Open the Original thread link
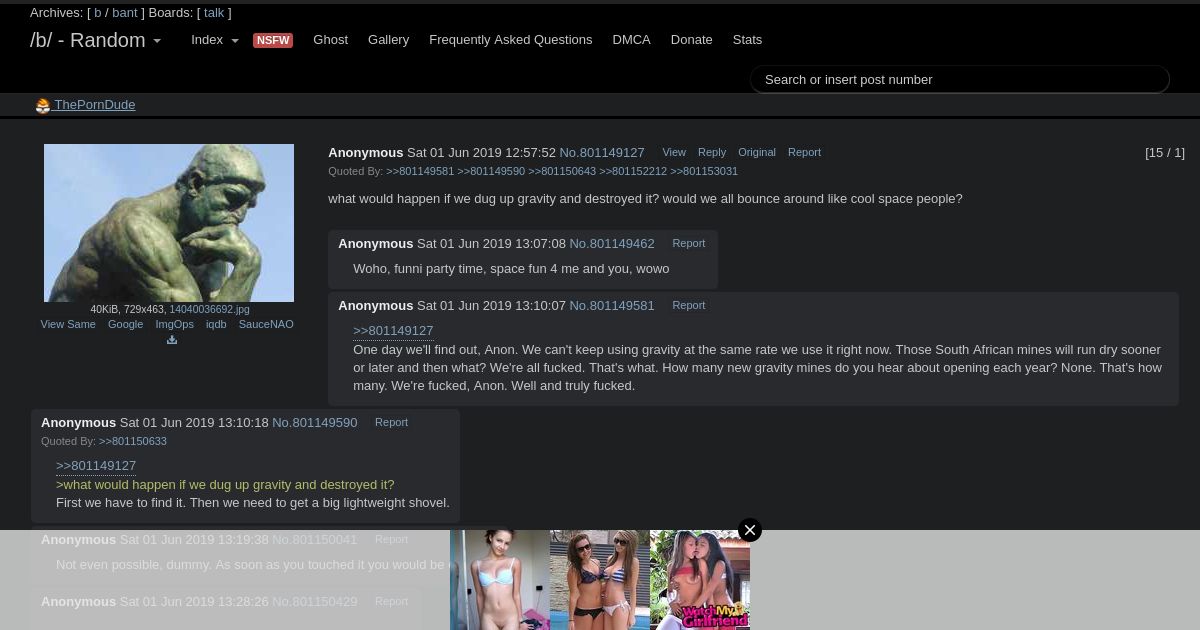 [x=757, y=152]
